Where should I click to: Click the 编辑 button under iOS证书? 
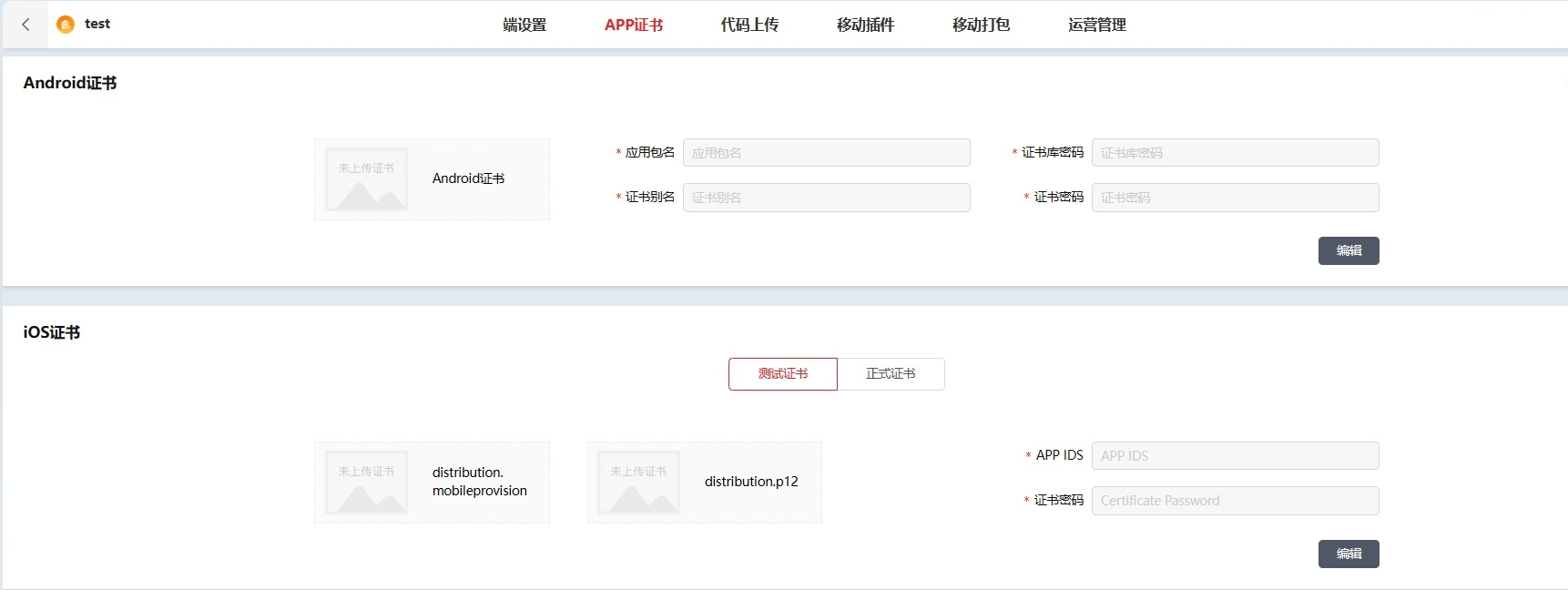click(x=1349, y=554)
